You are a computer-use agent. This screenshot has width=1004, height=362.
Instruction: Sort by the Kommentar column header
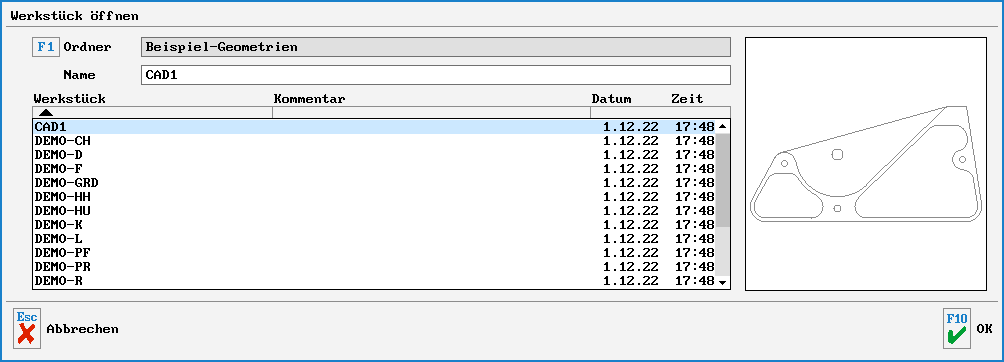click(x=309, y=99)
